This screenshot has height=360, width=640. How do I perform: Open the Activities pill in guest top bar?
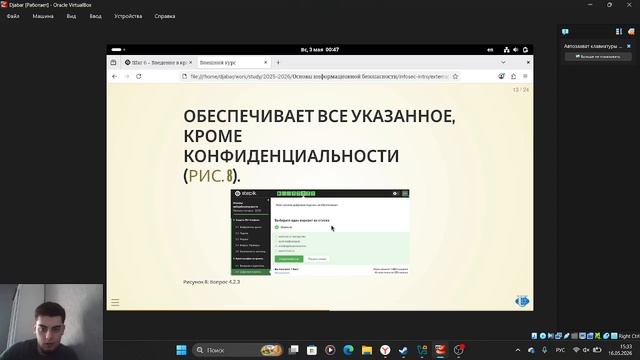click(118, 50)
